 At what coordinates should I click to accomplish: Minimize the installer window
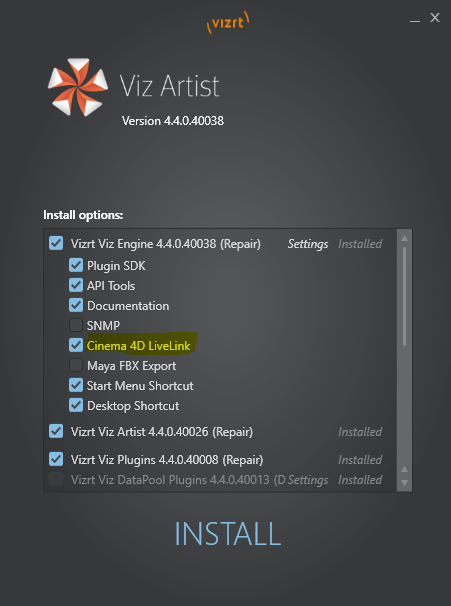[x=415, y=20]
